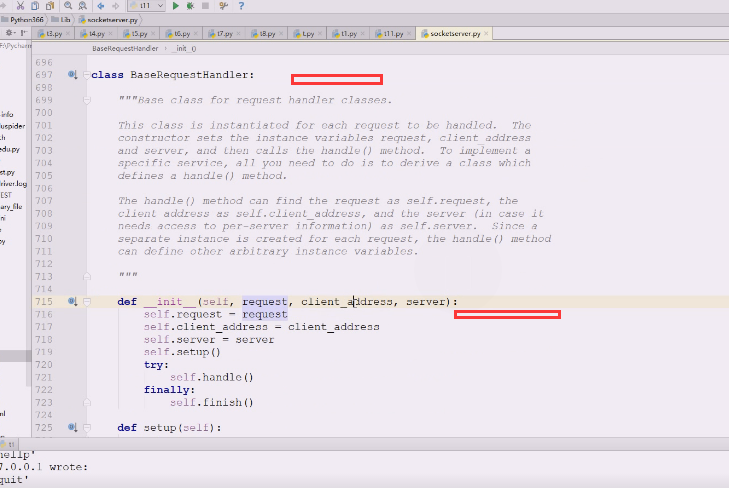
Task: Close the t11.py tab
Action: point(409,33)
